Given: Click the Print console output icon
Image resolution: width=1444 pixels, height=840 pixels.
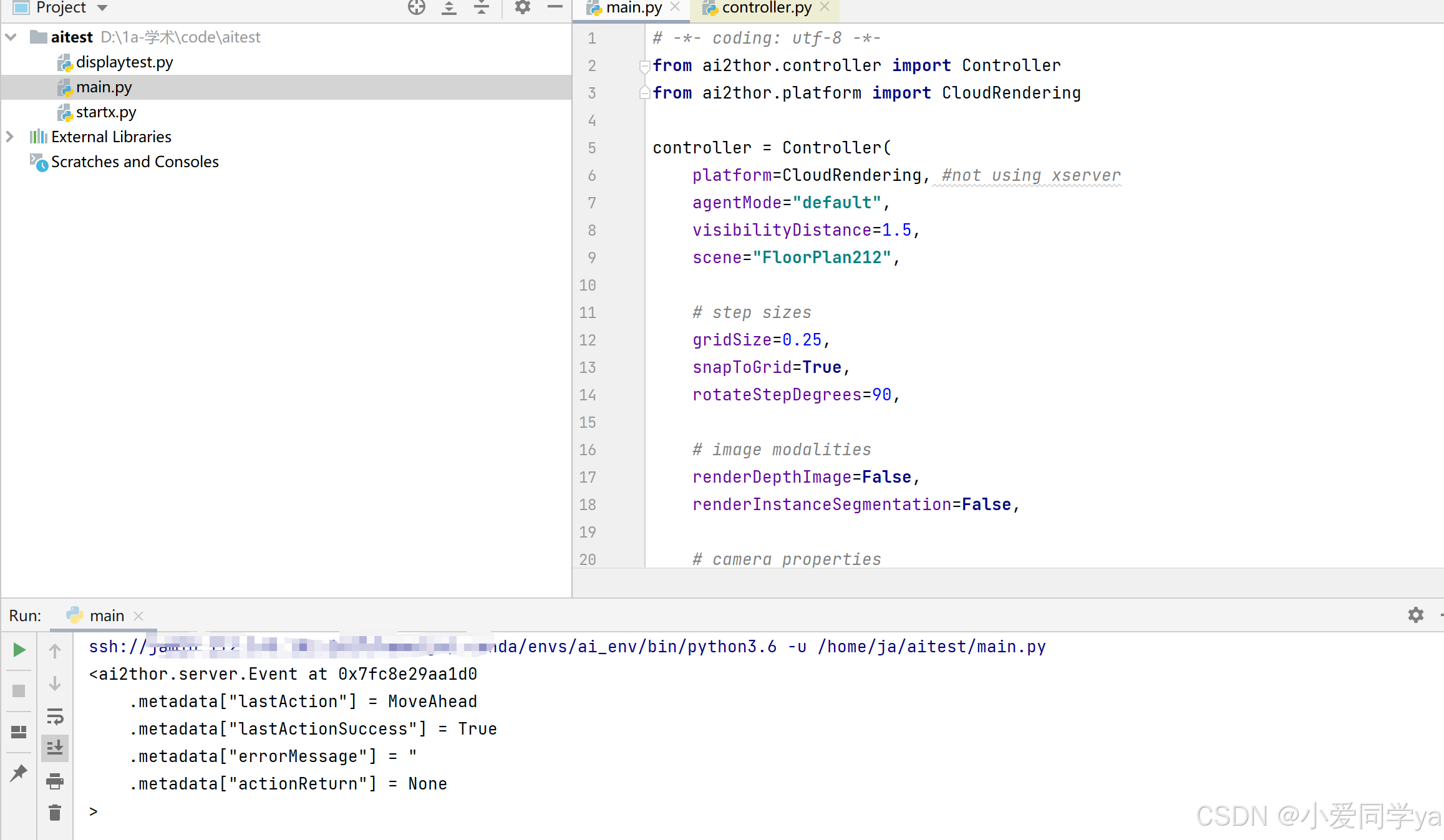Looking at the screenshot, I should 55,781.
